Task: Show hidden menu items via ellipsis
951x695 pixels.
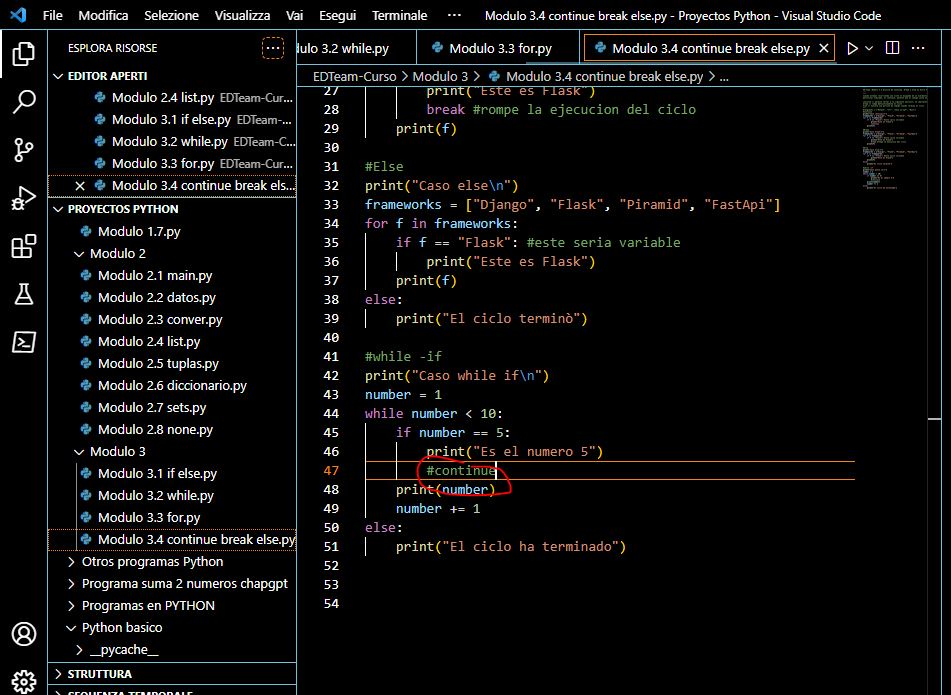Action: point(454,15)
